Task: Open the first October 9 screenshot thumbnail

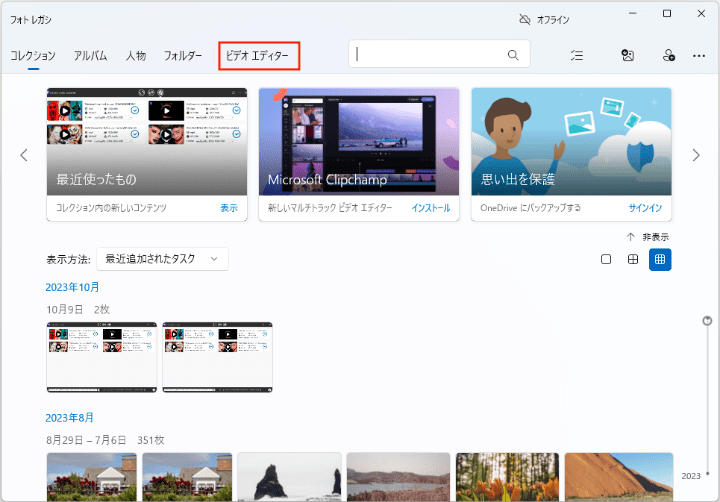Action: pos(101,357)
